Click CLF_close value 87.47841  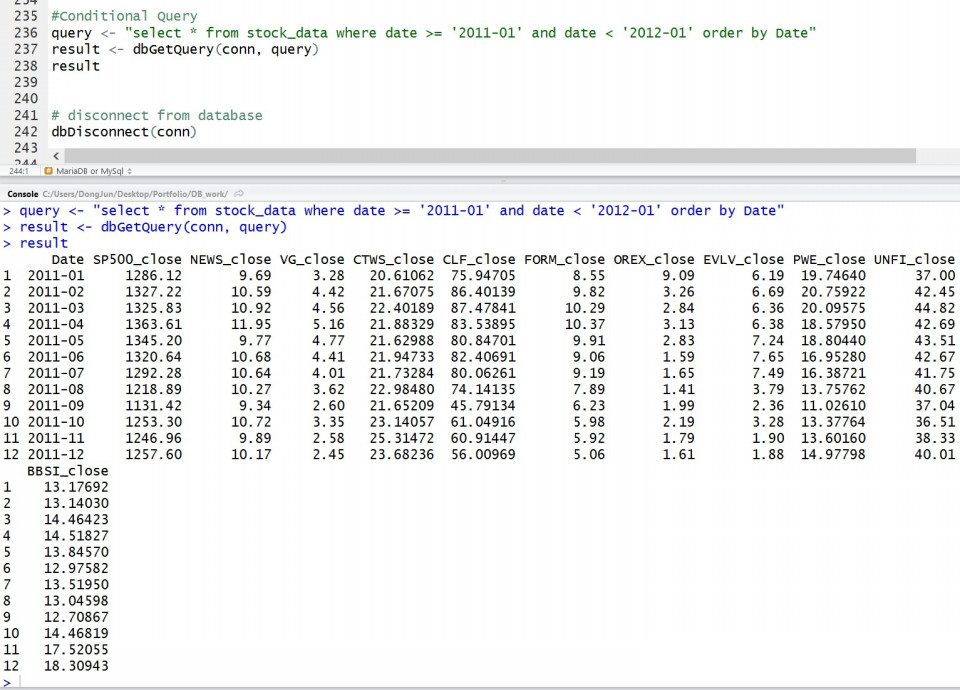coord(483,308)
